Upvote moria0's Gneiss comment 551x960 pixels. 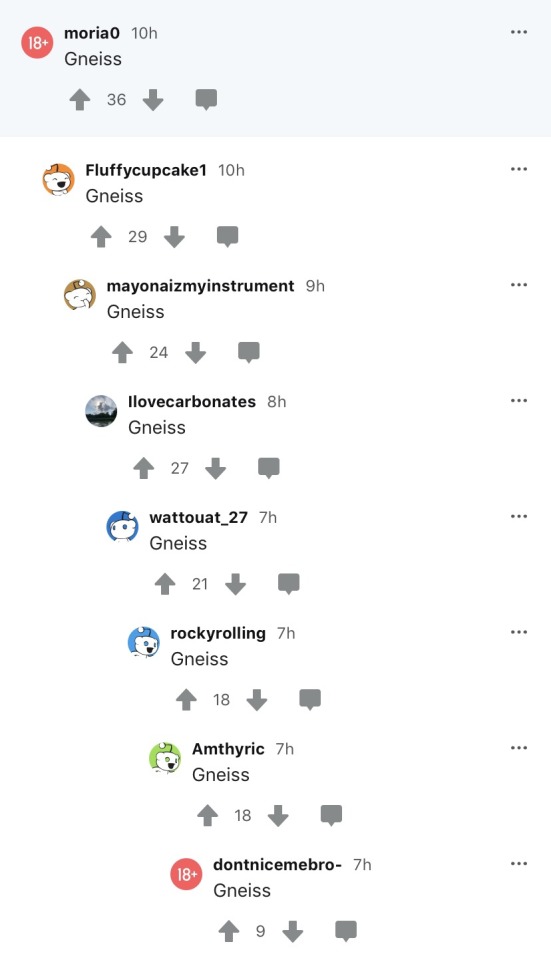pos(80,99)
